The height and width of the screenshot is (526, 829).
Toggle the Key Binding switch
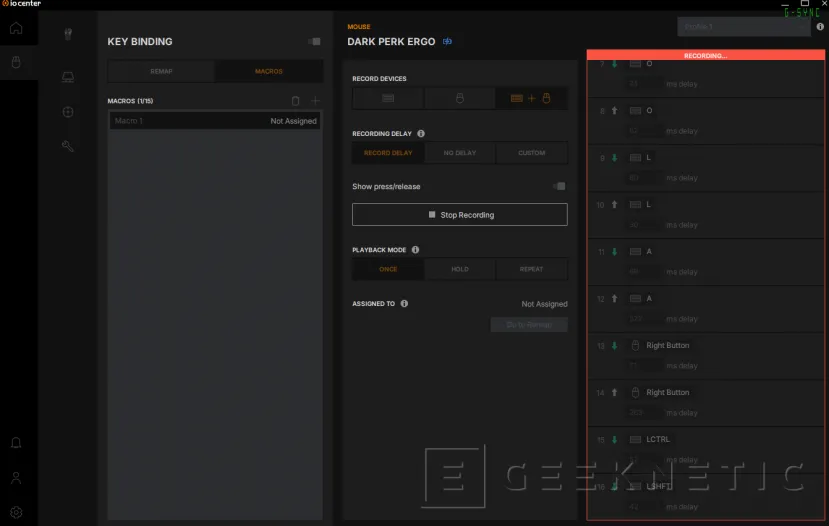pos(314,42)
